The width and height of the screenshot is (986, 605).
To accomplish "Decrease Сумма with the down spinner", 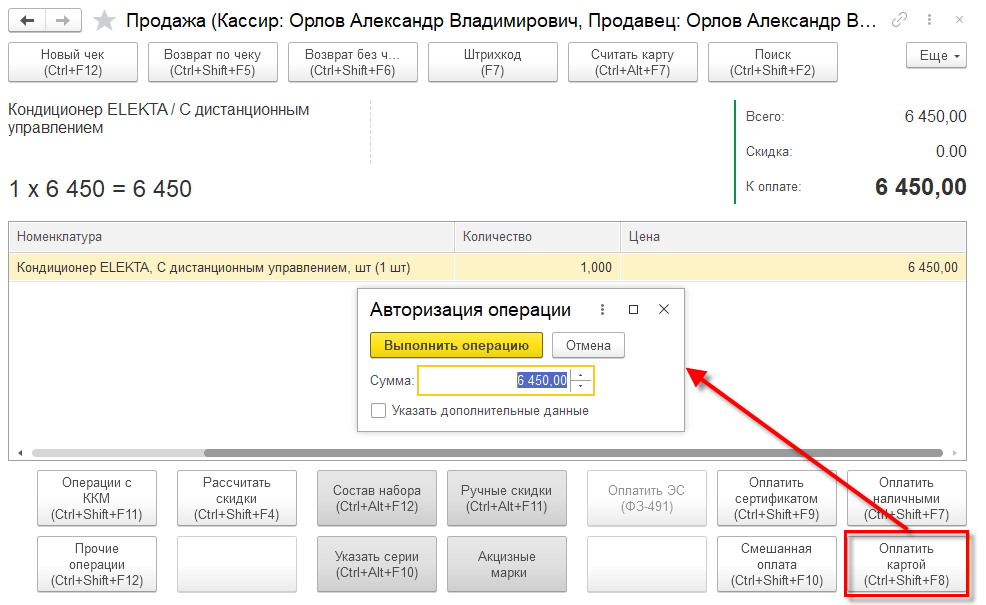I will (x=581, y=386).
